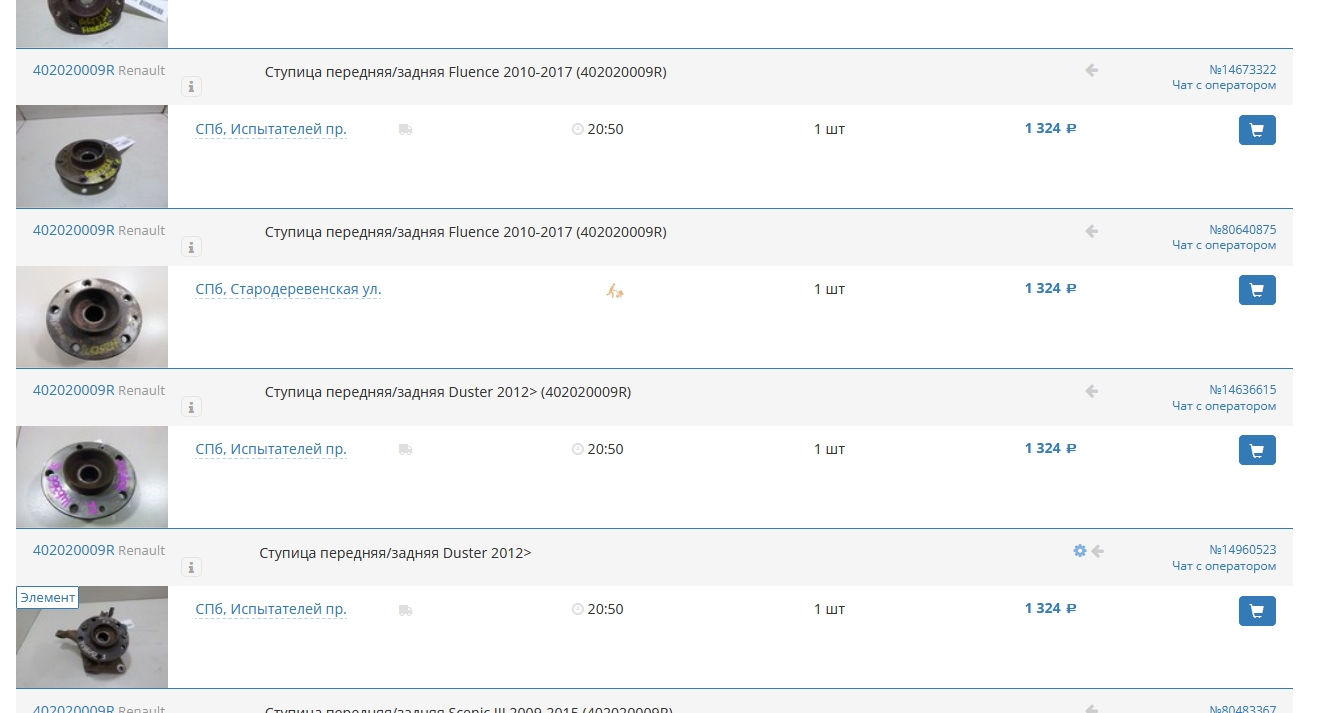Screen dimensions: 1330x713
Task: Open knuckle photo for item №14960523
Action: click(x=92, y=637)
